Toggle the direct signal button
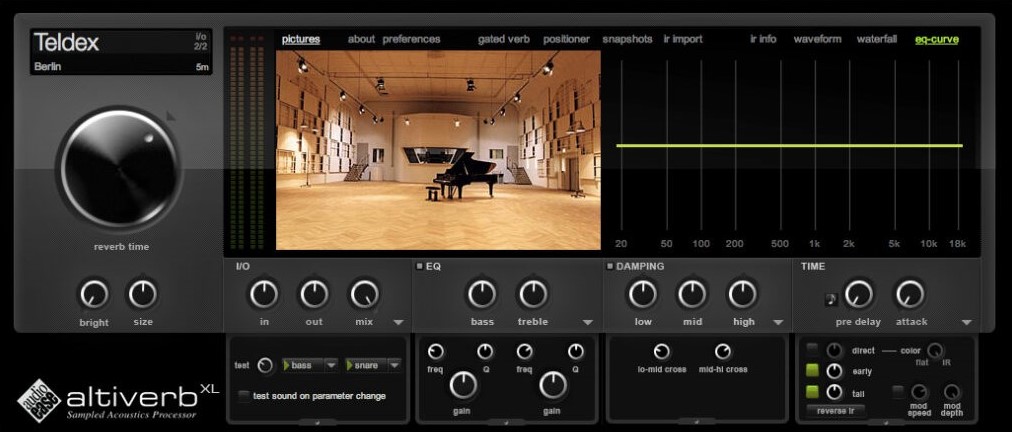The width and height of the screenshot is (1012, 432). pos(813,350)
